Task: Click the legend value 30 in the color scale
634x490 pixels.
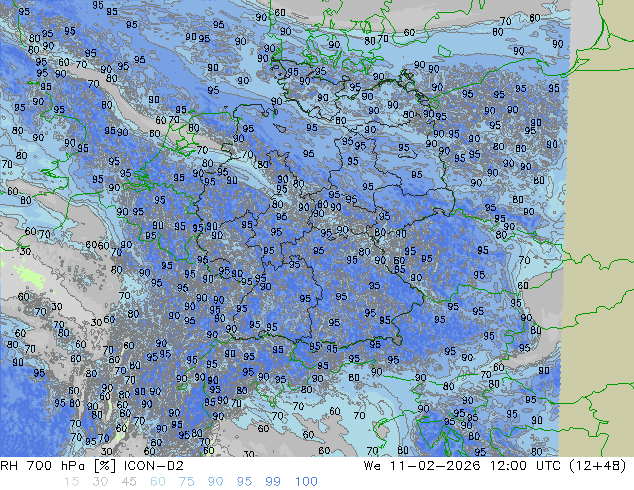Action: click(x=100, y=482)
